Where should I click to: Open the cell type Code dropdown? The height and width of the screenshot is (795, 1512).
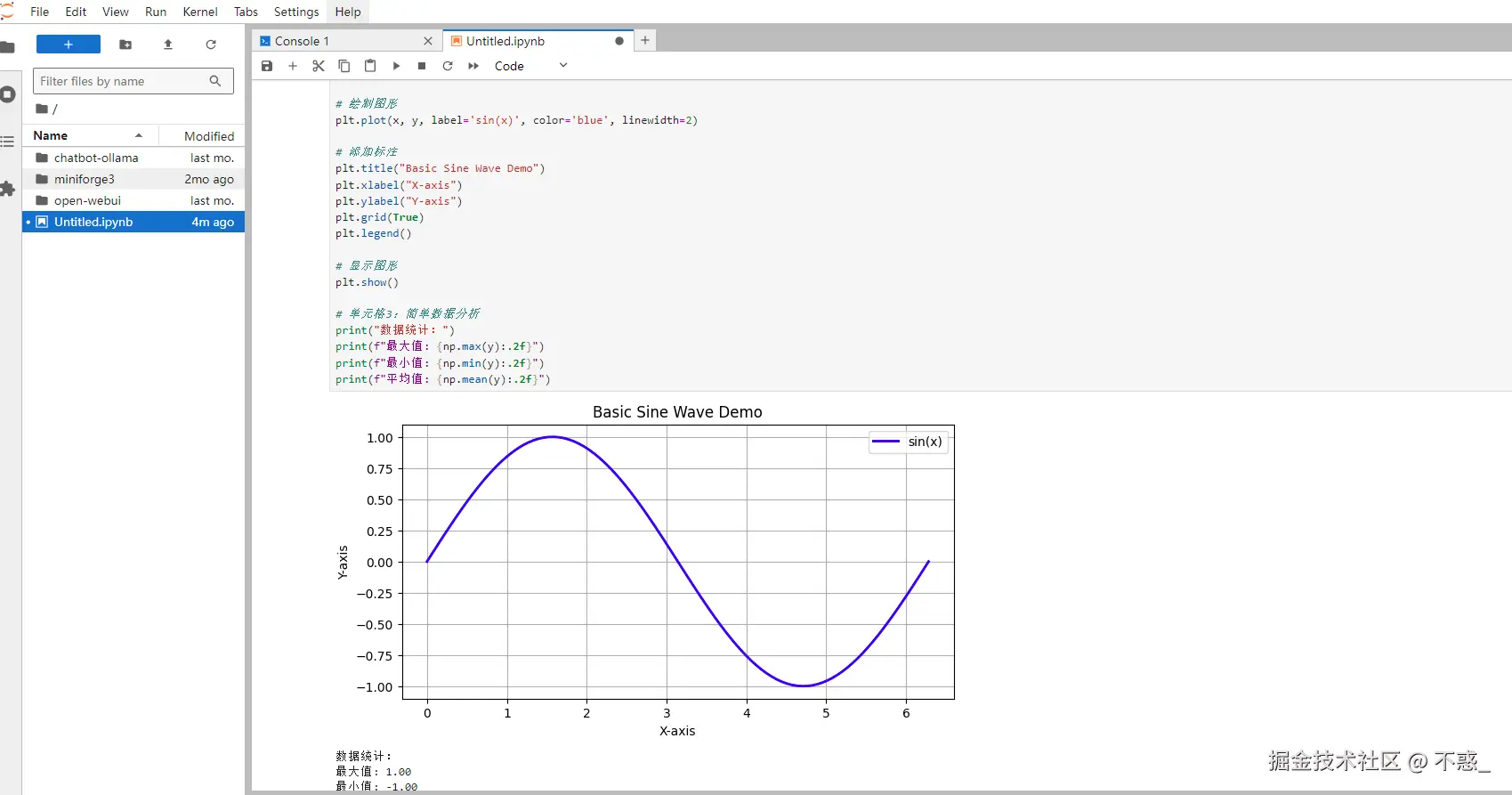pos(530,66)
